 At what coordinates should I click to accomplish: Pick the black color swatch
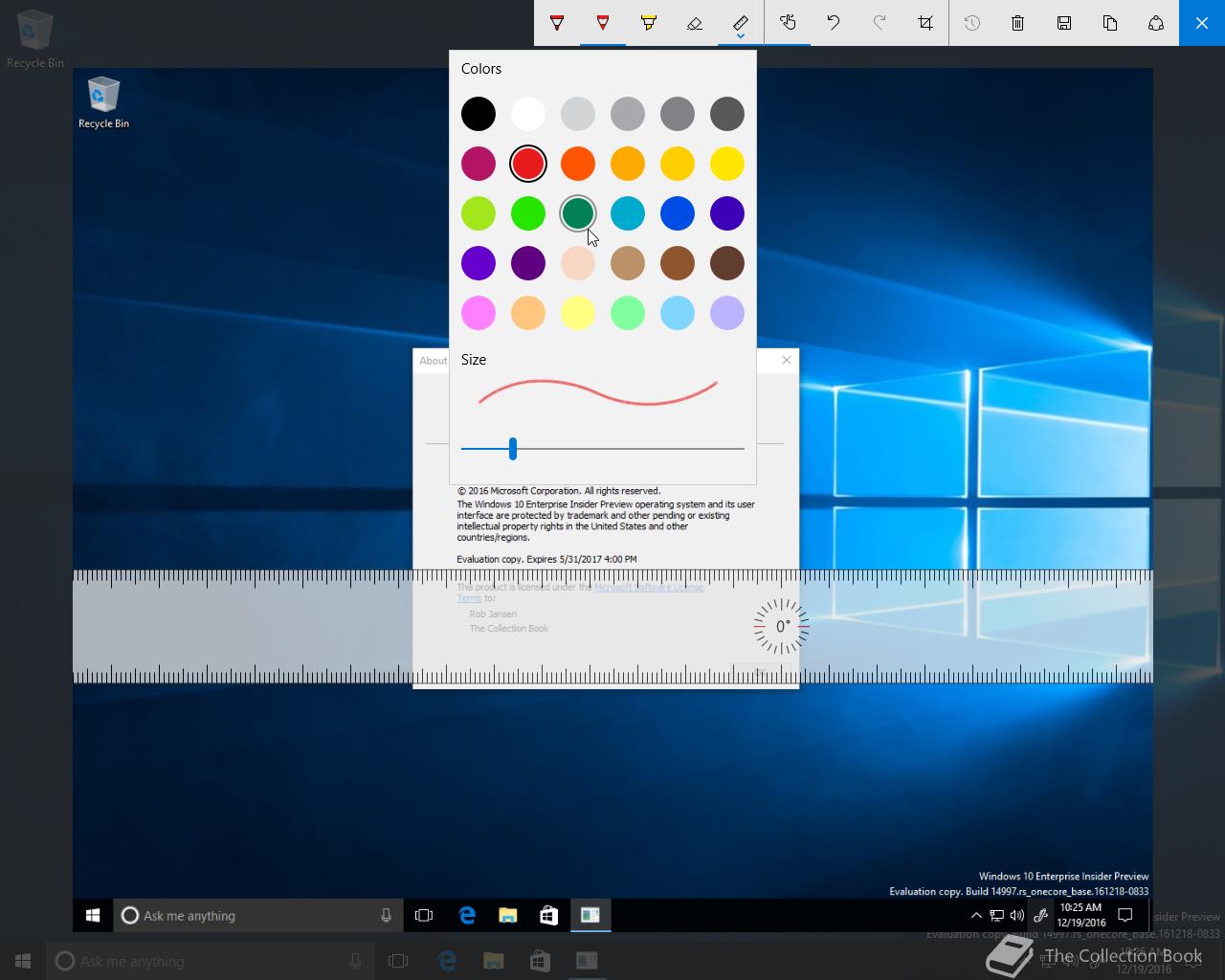pos(479,114)
